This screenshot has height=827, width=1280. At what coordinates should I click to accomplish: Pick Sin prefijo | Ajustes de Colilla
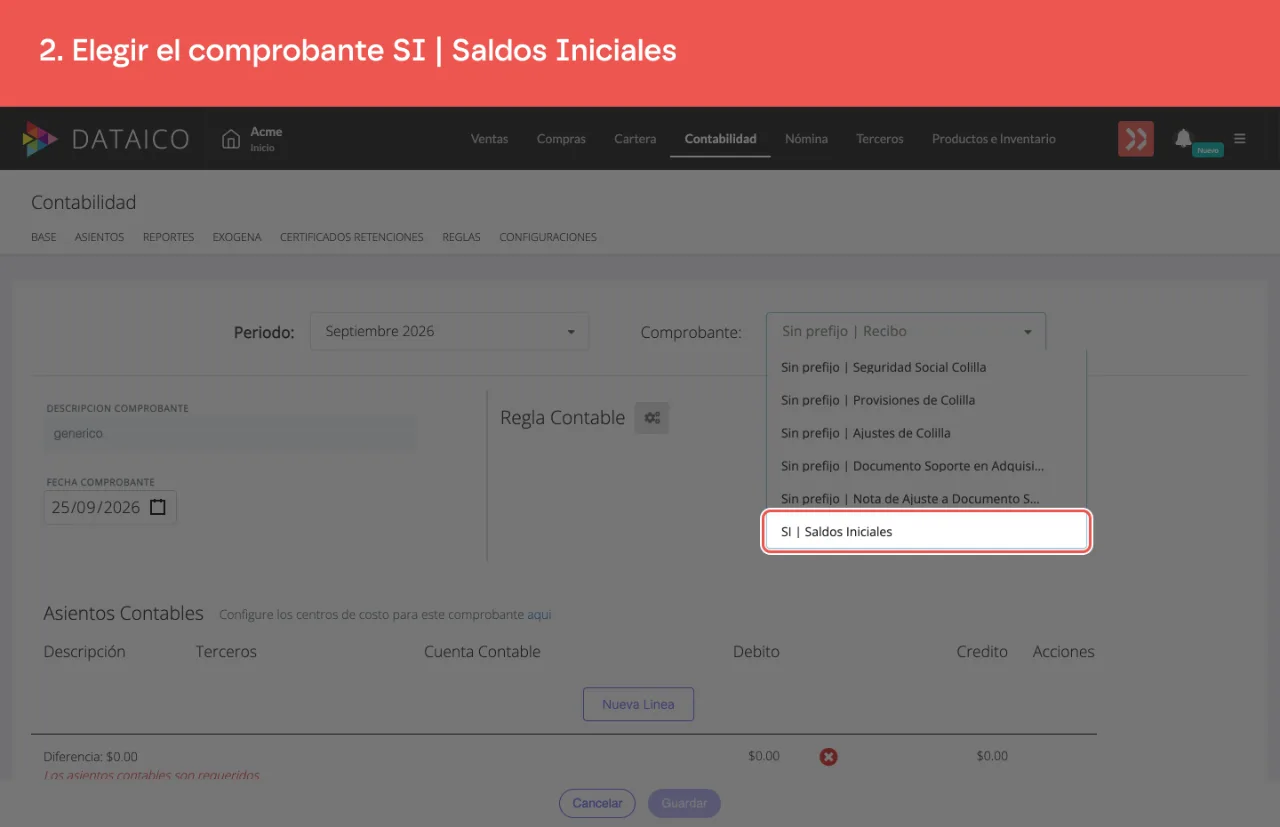tap(926, 433)
